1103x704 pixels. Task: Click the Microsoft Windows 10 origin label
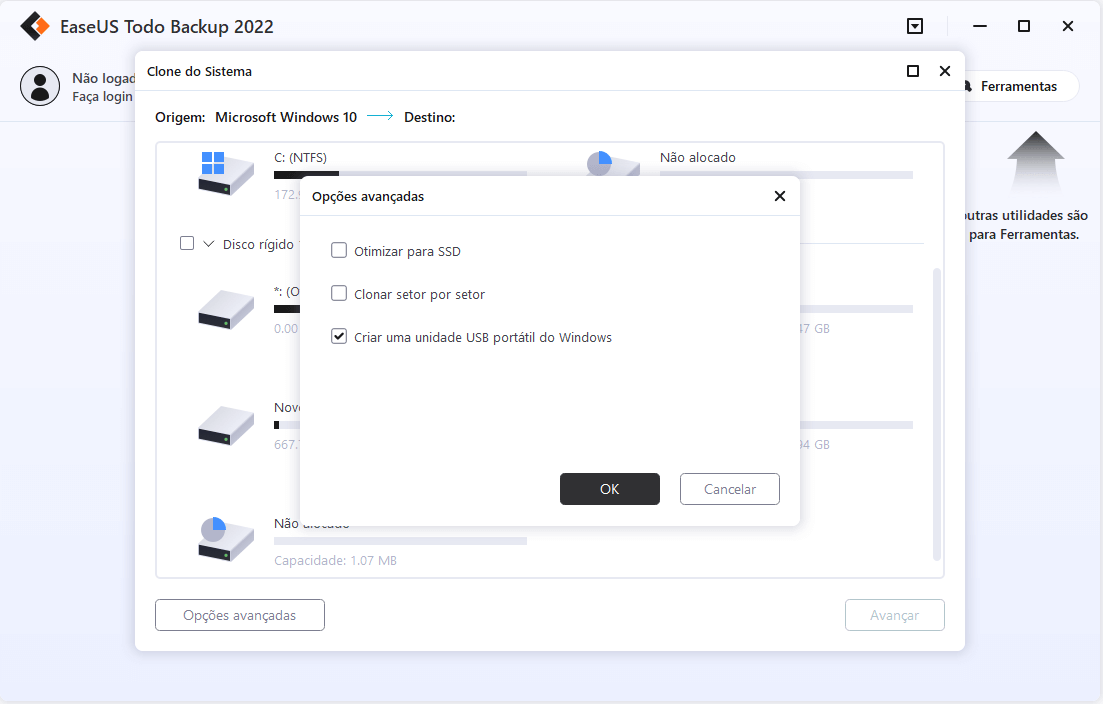pyautogui.click(x=286, y=117)
